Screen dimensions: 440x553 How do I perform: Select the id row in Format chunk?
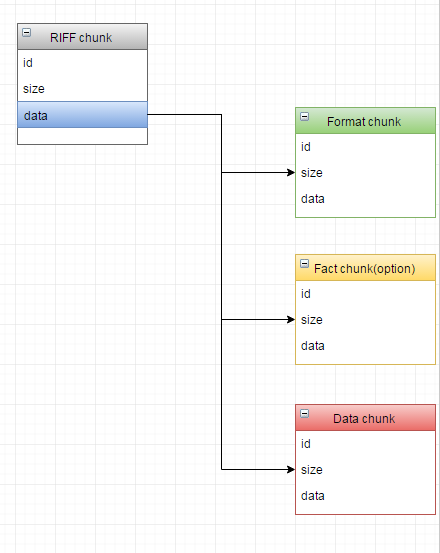[366, 147]
